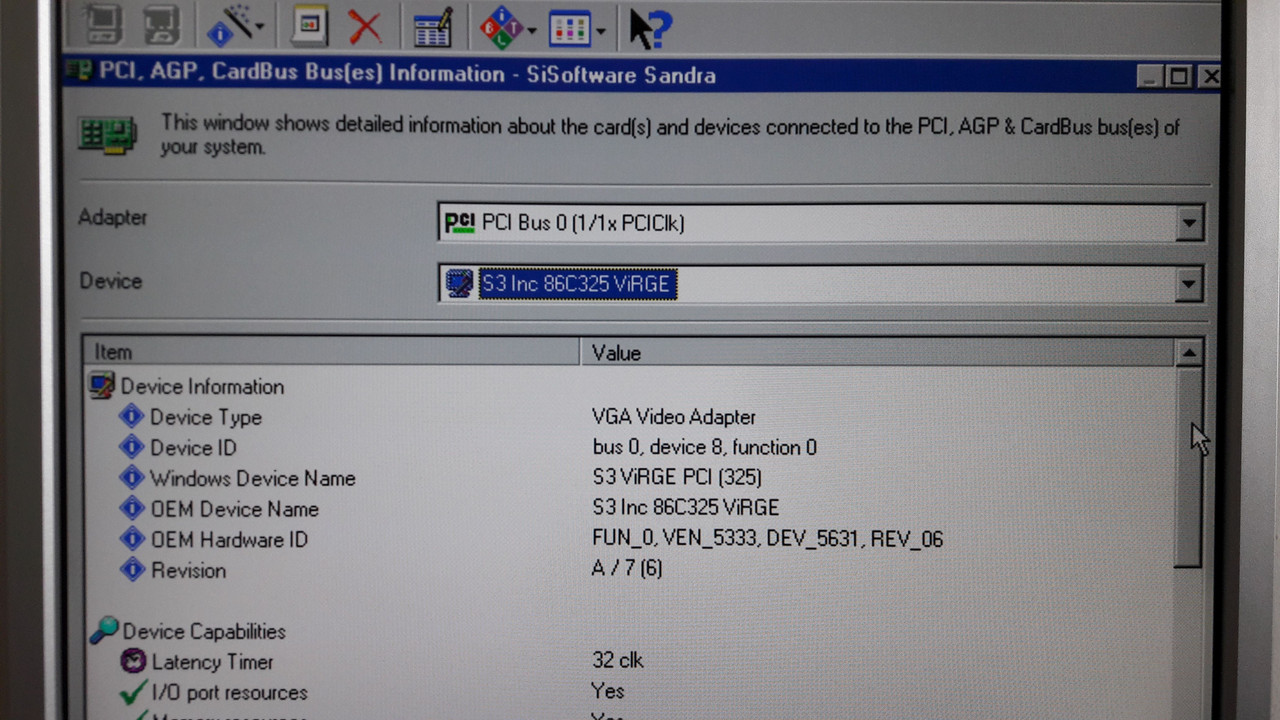Viewport: 1280px width, 720px height.
Task: Click the info icon beside Revision
Action: [132, 569]
